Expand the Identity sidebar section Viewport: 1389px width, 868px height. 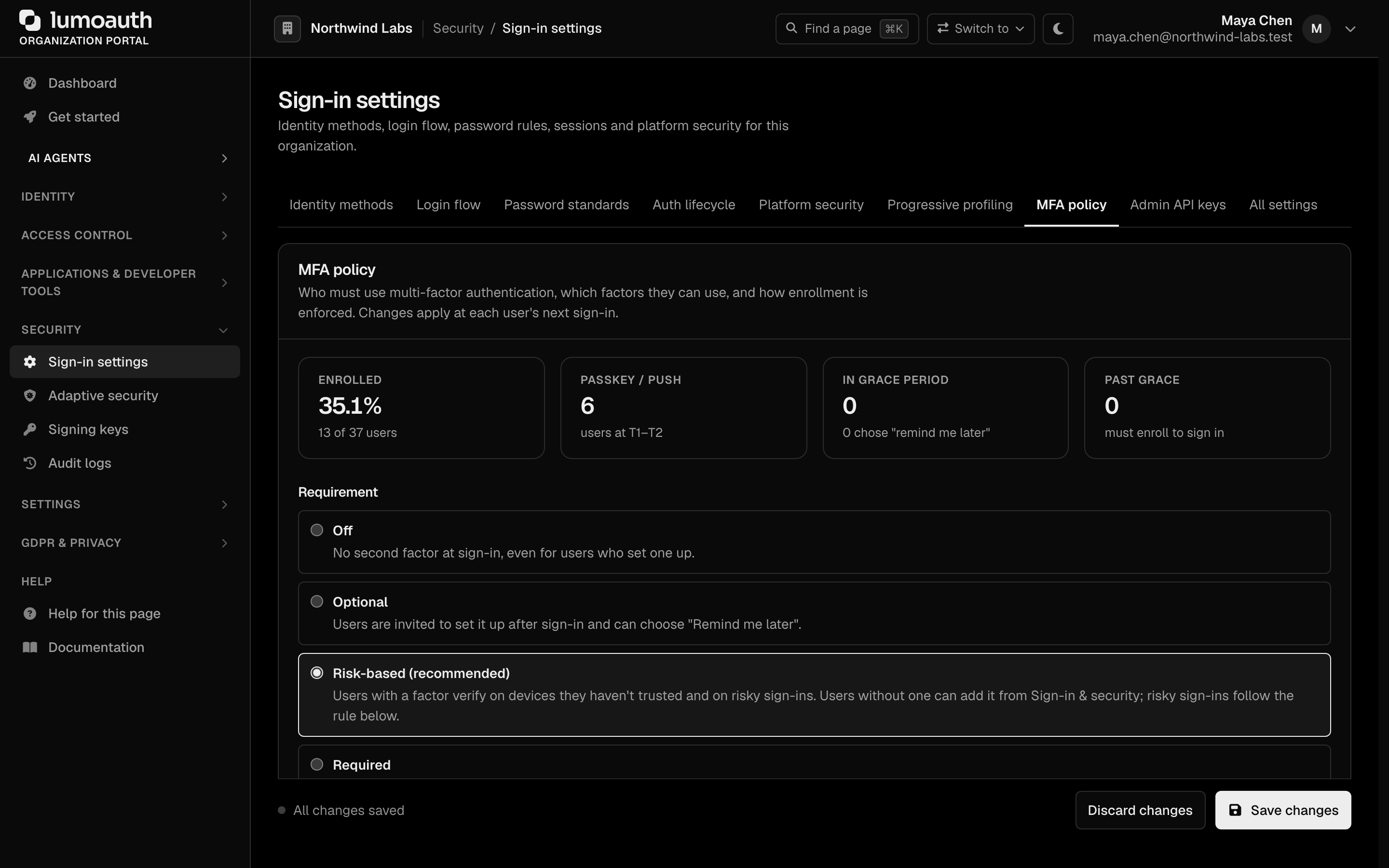[125, 197]
